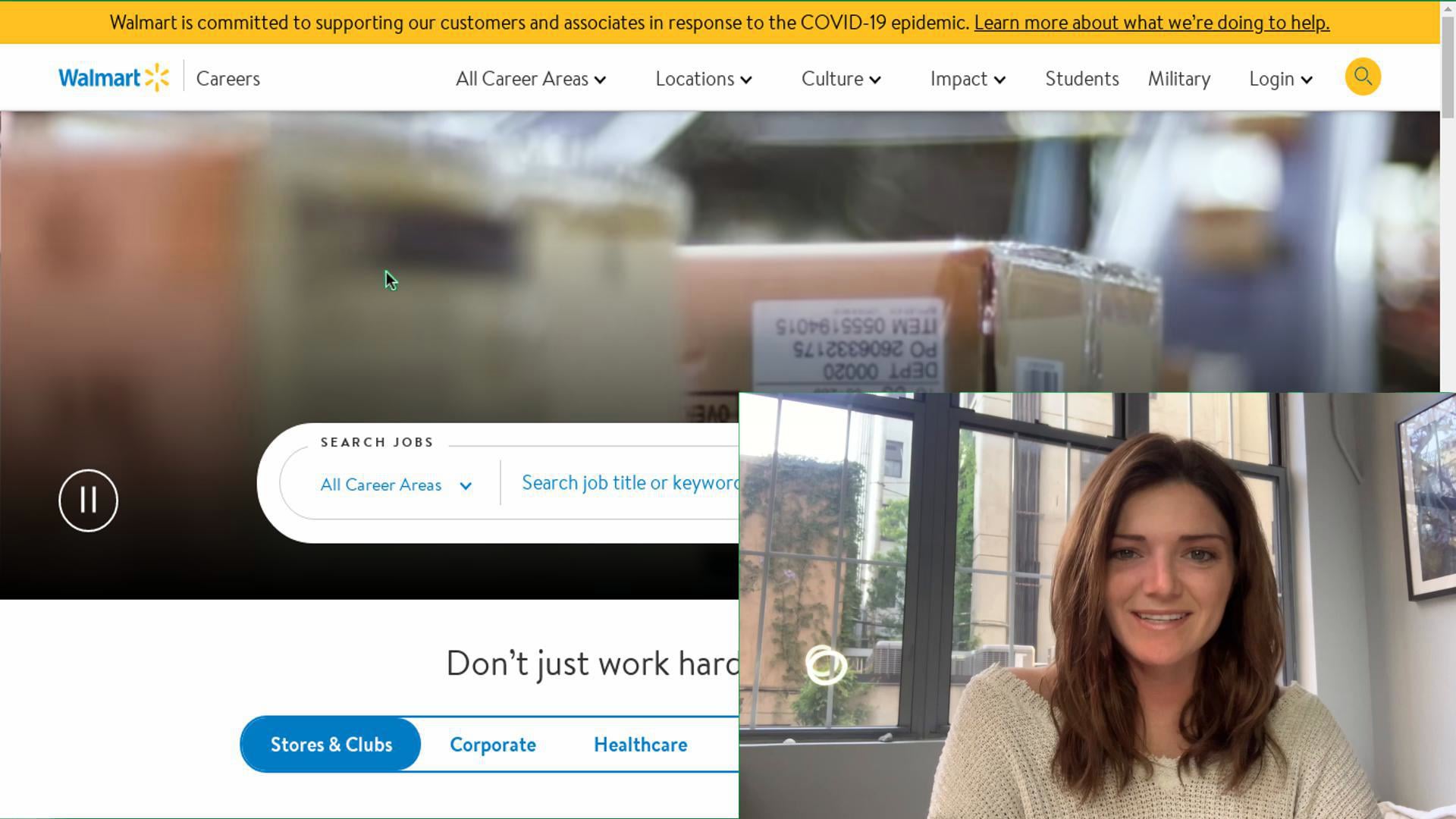Viewport: 1456px width, 819px height.
Task: Open the All Career Areas search filter dropdown
Action: [396, 485]
